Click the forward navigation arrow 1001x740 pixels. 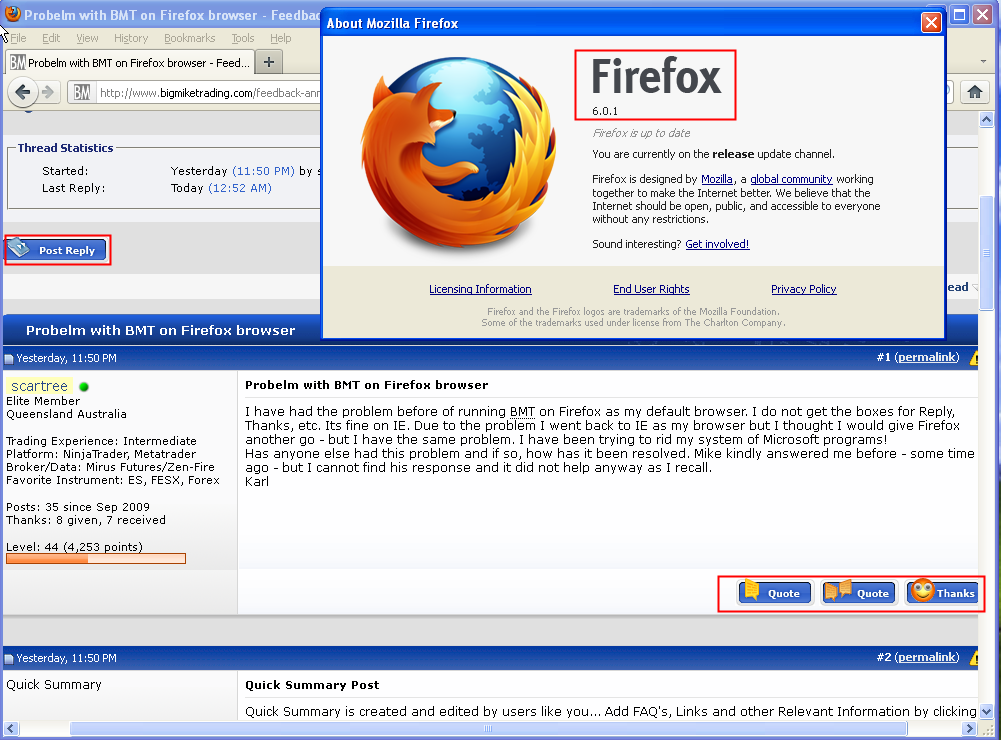[x=48, y=92]
